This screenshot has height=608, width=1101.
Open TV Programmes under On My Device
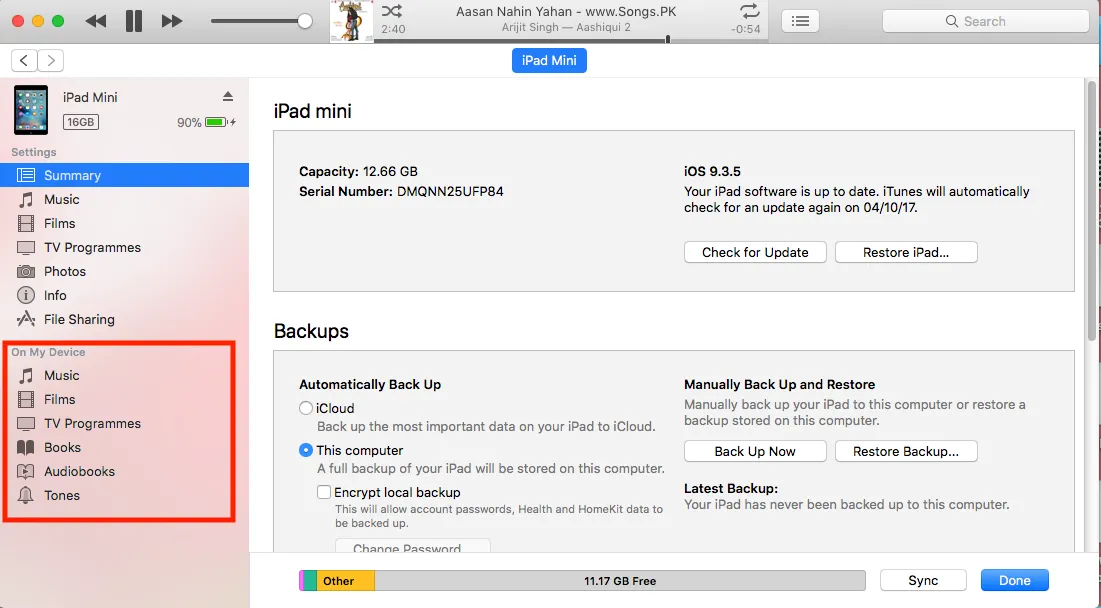click(124, 423)
